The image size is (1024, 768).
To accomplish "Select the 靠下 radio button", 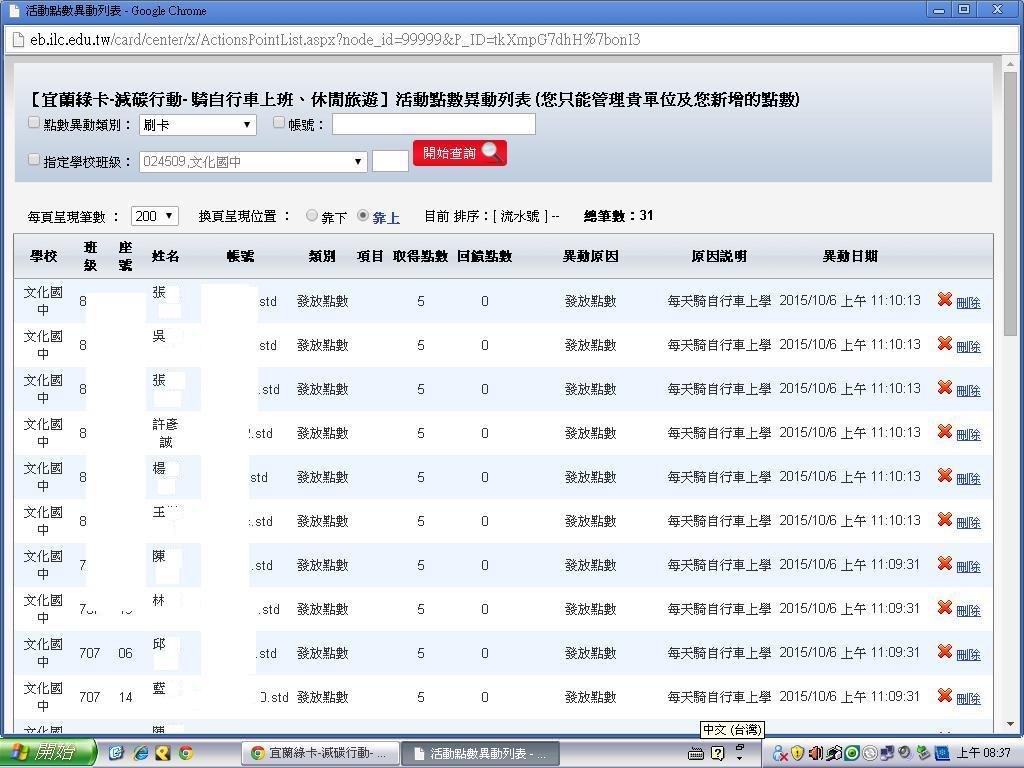I will click(x=312, y=216).
